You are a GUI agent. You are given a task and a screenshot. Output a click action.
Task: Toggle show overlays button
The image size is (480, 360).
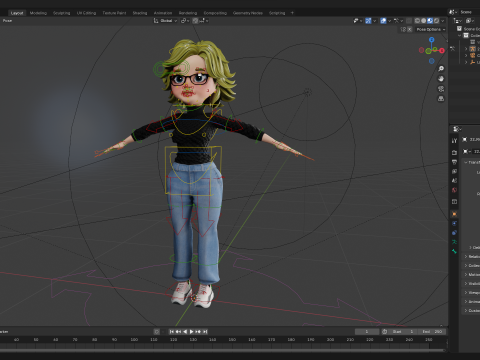pyautogui.click(x=383, y=21)
